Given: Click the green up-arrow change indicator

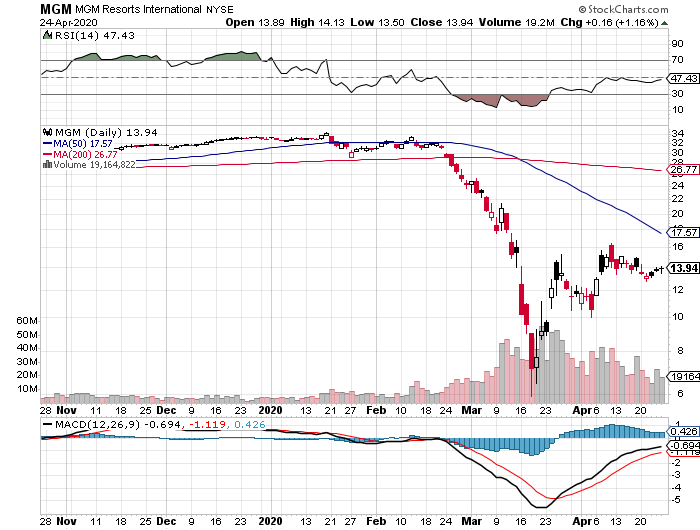Looking at the screenshot, I should click(664, 23).
